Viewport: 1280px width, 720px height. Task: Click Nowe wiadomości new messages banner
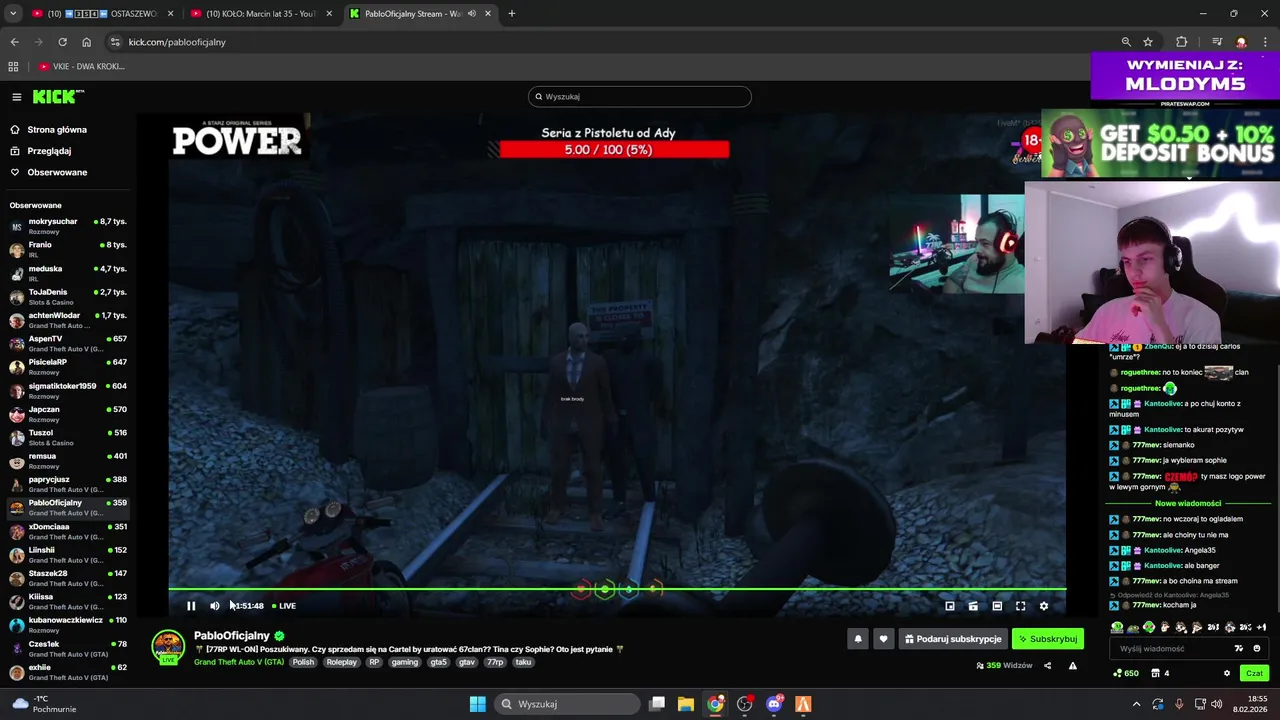click(1188, 504)
